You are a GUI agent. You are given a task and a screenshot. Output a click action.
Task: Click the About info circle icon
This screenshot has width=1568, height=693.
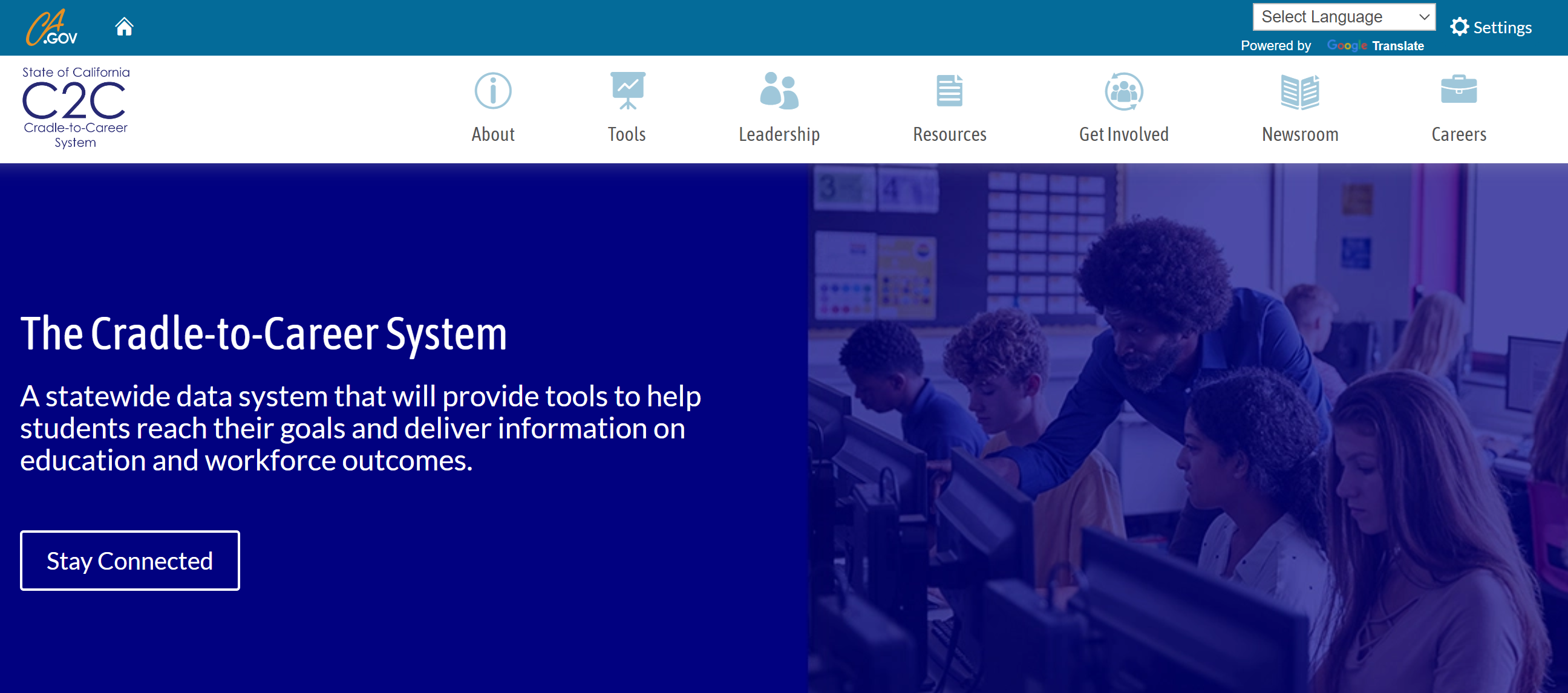pyautogui.click(x=492, y=91)
